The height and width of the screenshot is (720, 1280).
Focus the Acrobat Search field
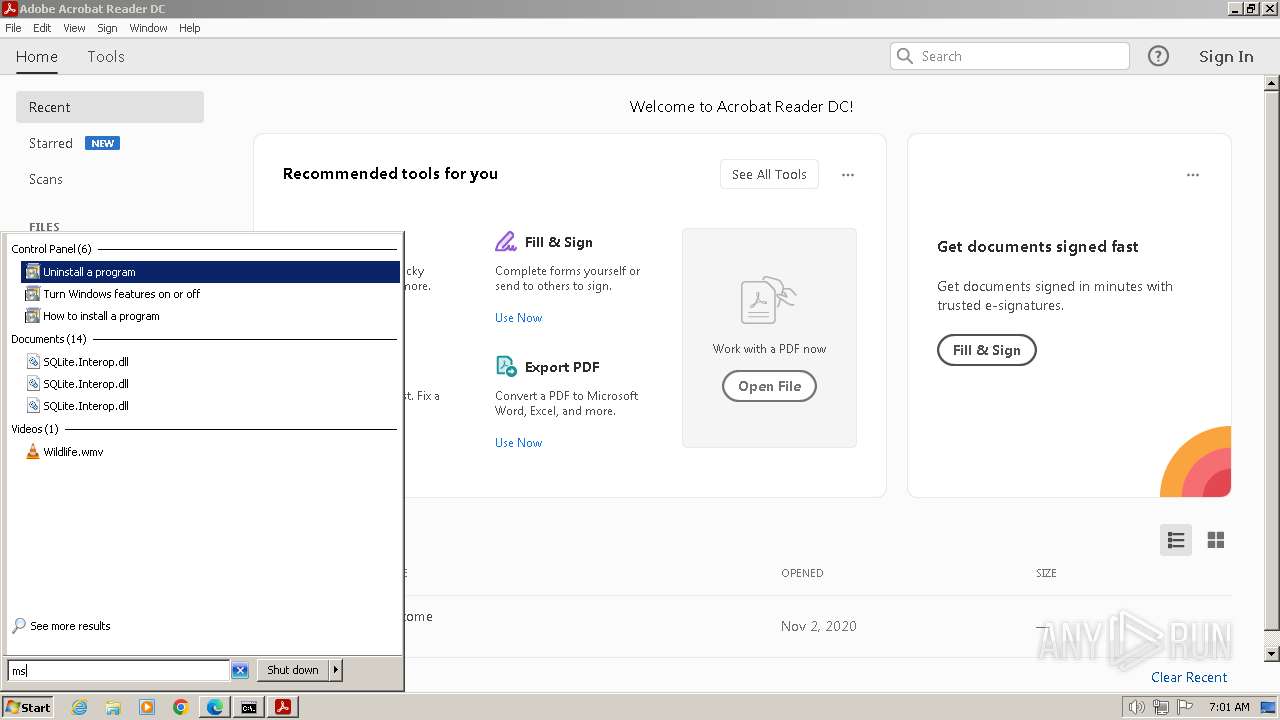pos(1009,56)
